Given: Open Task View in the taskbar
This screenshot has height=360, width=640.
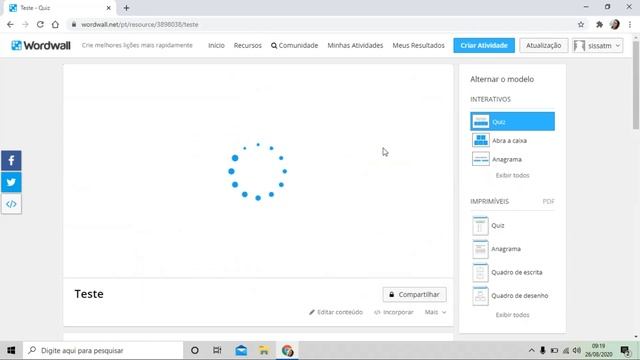Looking at the screenshot, I should (217, 350).
